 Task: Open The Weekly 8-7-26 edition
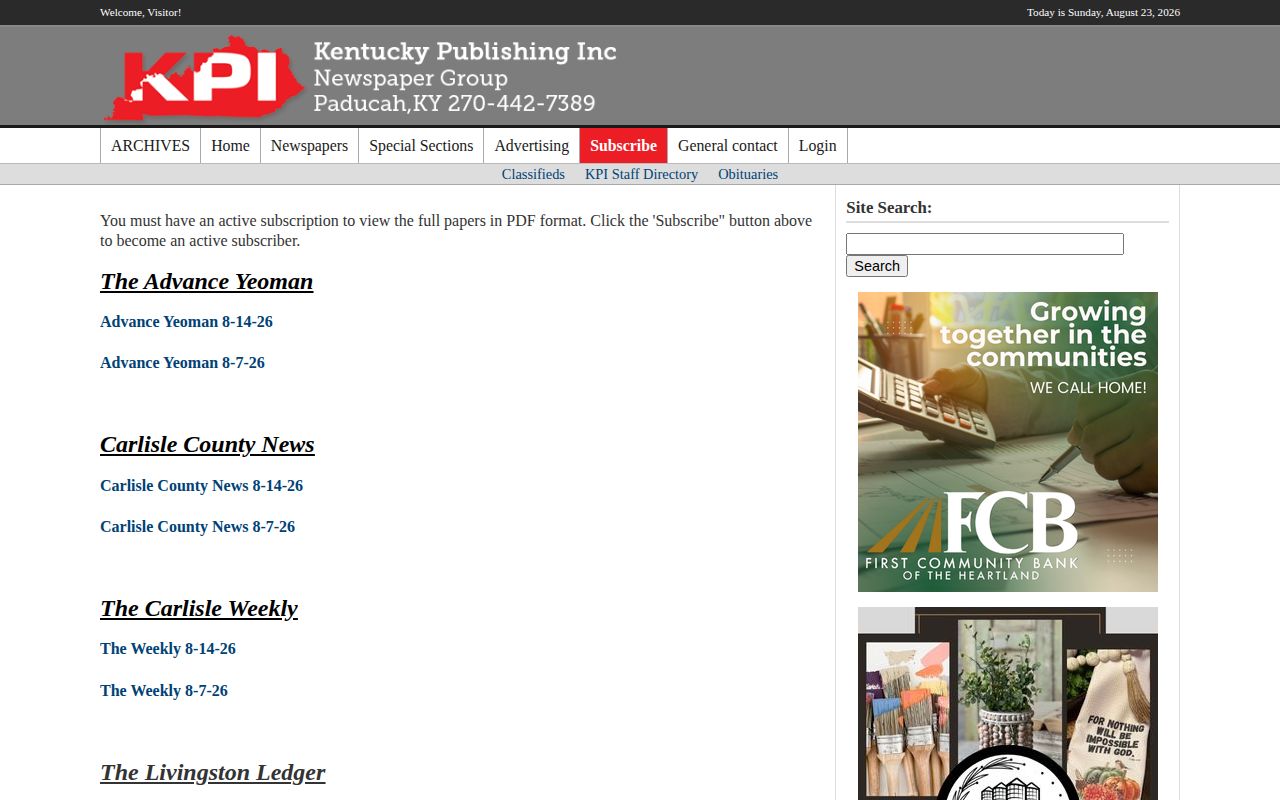click(x=164, y=691)
